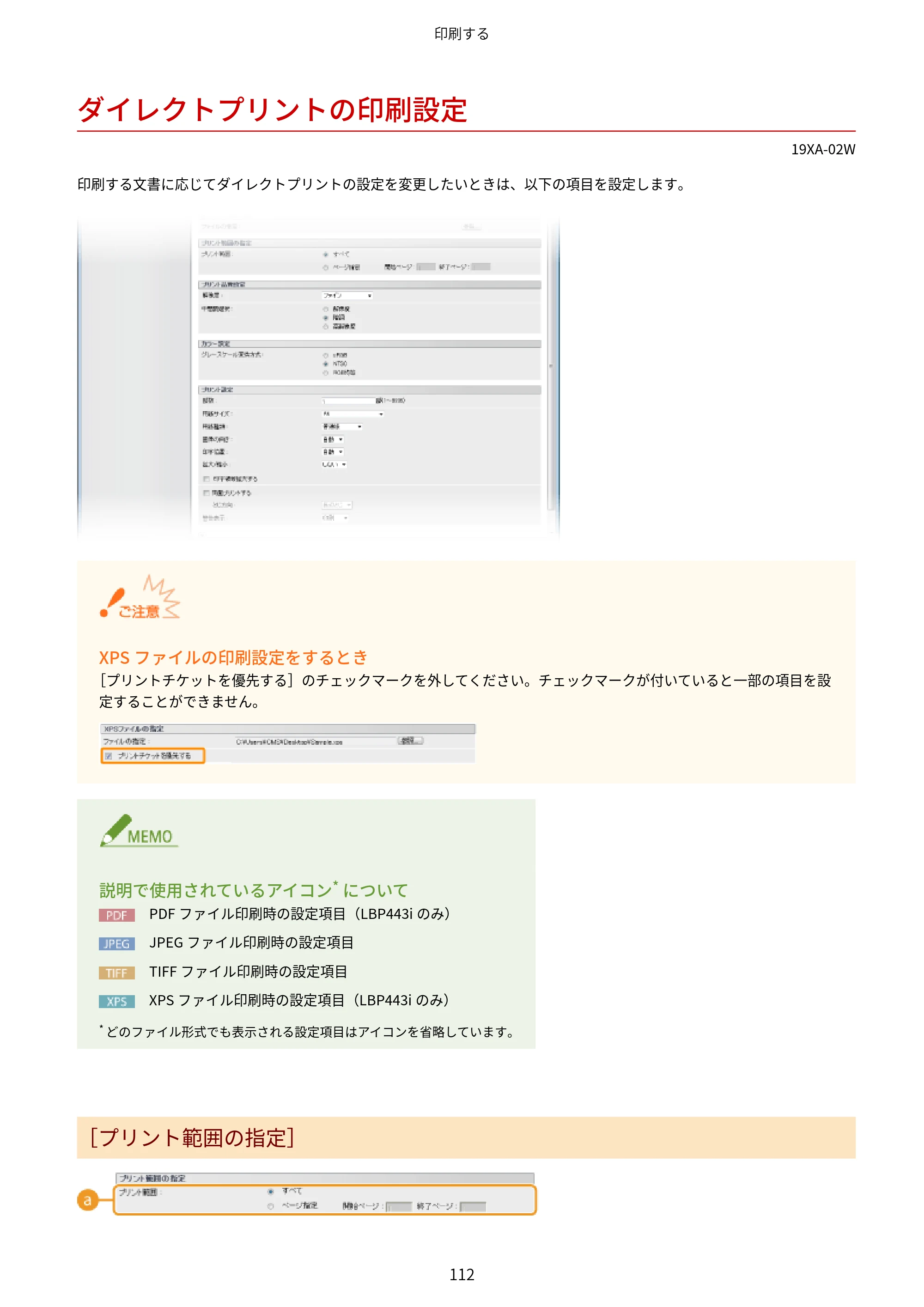Click the ダイレクトプリントの印刷設定 page title
The width and height of the screenshot is (924, 1307).
coord(272,109)
